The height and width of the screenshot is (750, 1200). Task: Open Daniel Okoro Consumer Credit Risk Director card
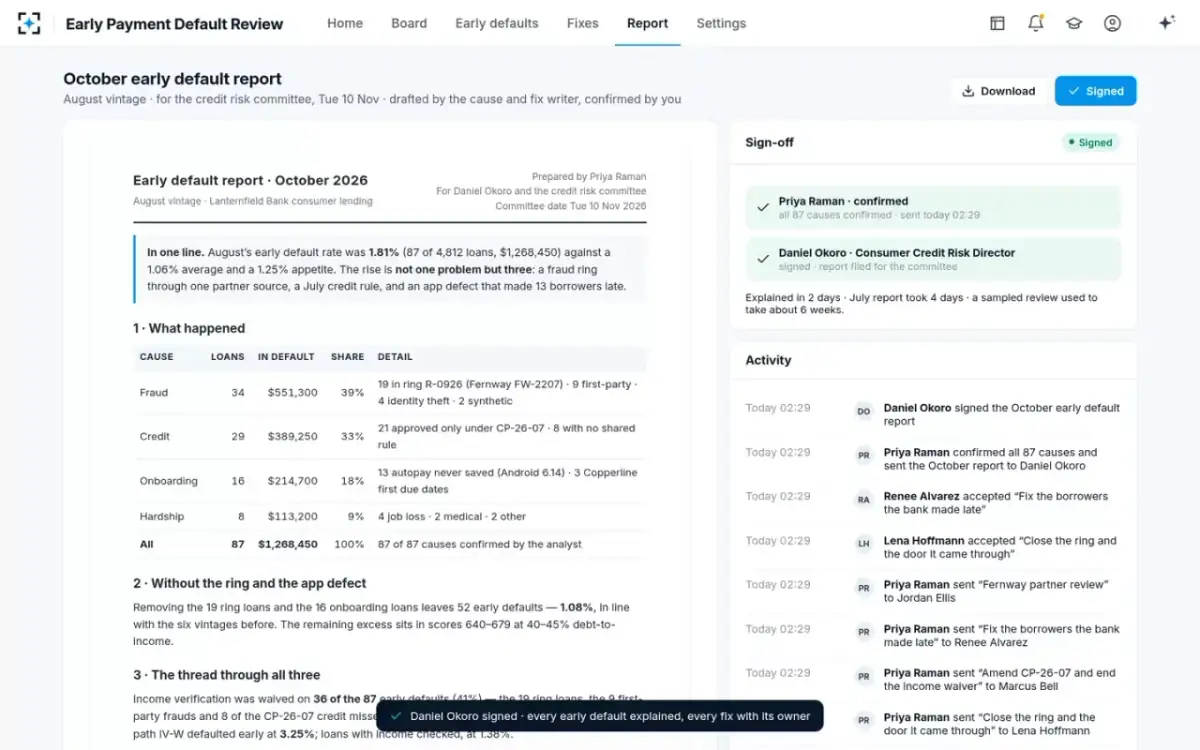[933, 259]
